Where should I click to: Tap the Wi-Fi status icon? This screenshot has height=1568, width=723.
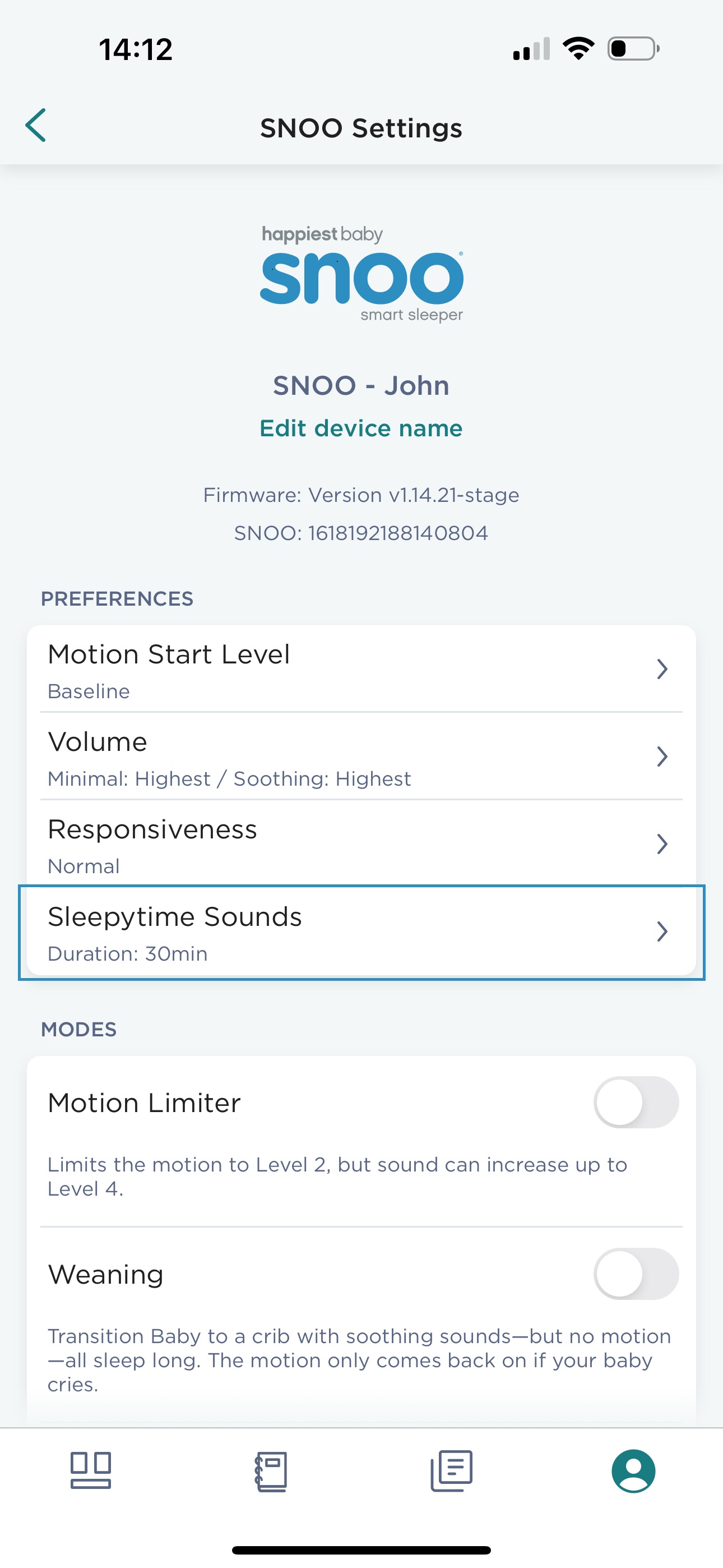578,49
